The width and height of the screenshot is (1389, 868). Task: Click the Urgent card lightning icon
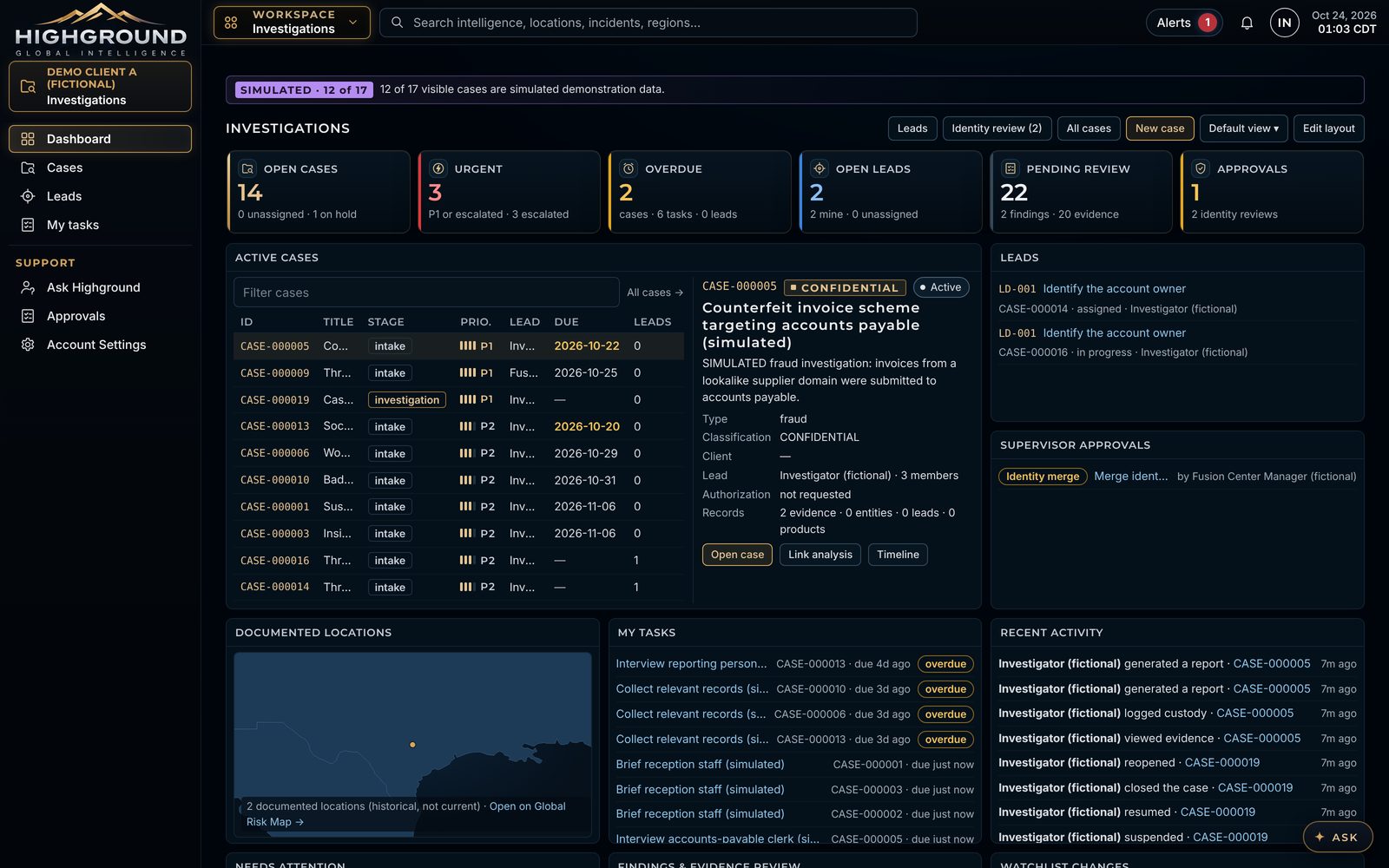pos(438,168)
